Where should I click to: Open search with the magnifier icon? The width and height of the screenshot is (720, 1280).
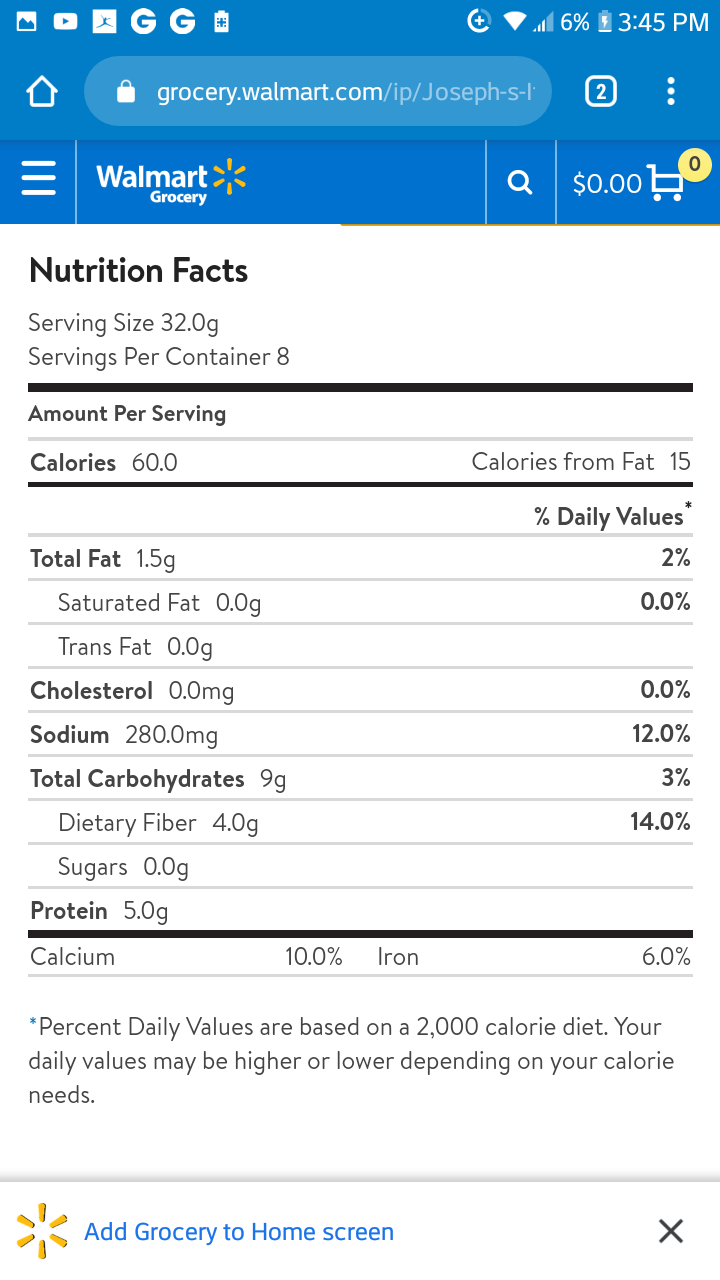(520, 182)
